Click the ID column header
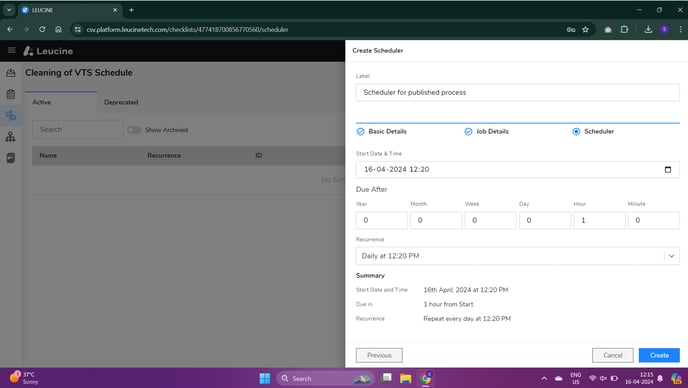688x388 pixels. coord(258,155)
